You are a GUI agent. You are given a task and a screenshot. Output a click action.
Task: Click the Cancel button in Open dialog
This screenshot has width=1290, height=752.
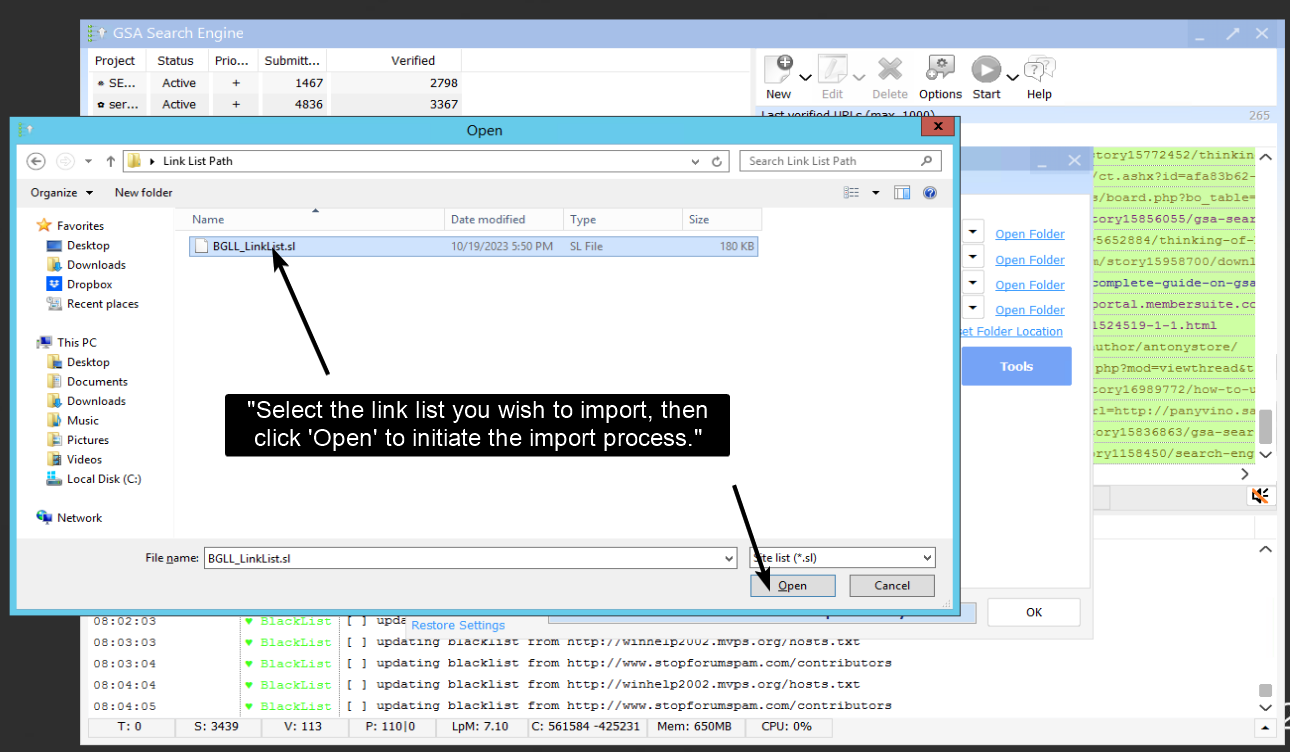pos(892,586)
